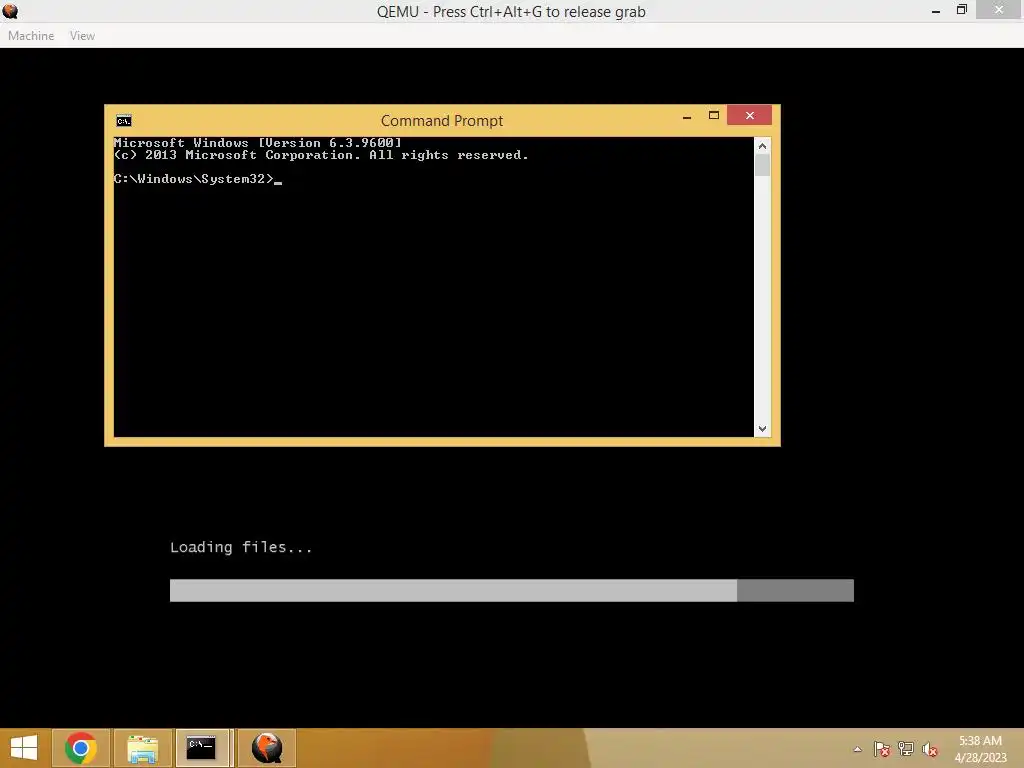Open the network status tray icon
This screenshot has width=1024, height=768.
tap(906, 749)
